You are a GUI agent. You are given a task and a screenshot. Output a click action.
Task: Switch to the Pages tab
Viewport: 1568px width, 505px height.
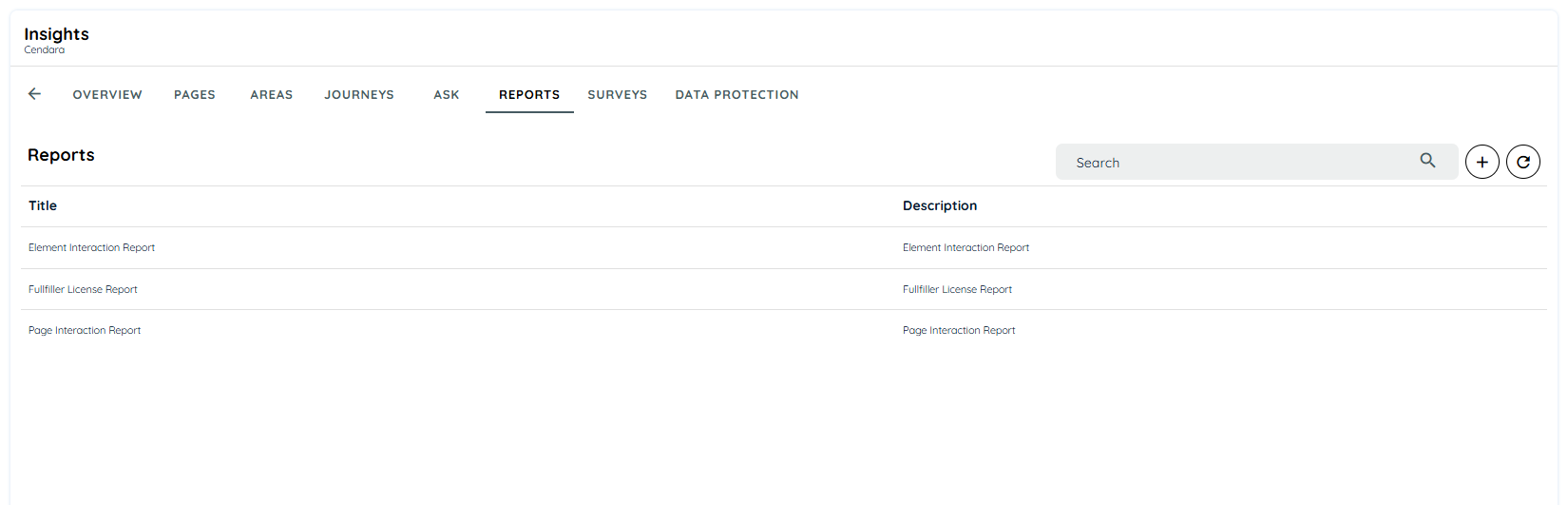[x=195, y=95]
